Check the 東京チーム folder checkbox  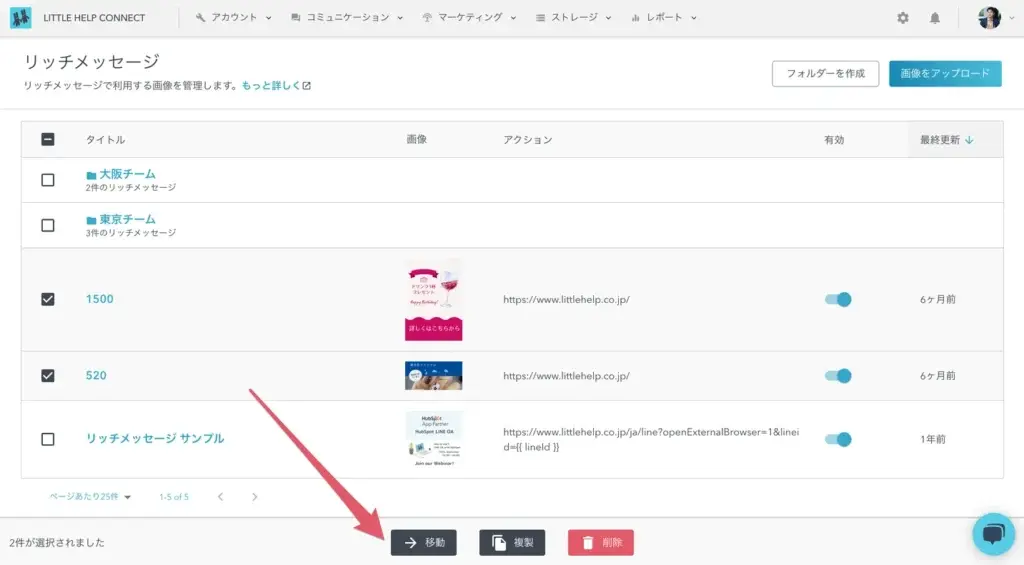tap(48, 225)
